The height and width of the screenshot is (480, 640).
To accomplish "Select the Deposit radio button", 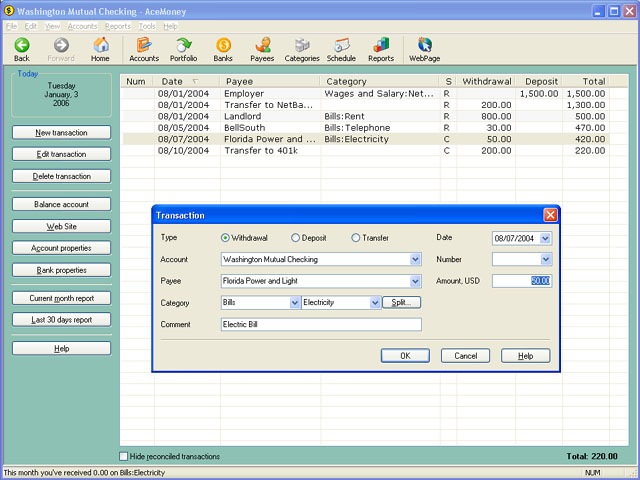I will point(295,238).
